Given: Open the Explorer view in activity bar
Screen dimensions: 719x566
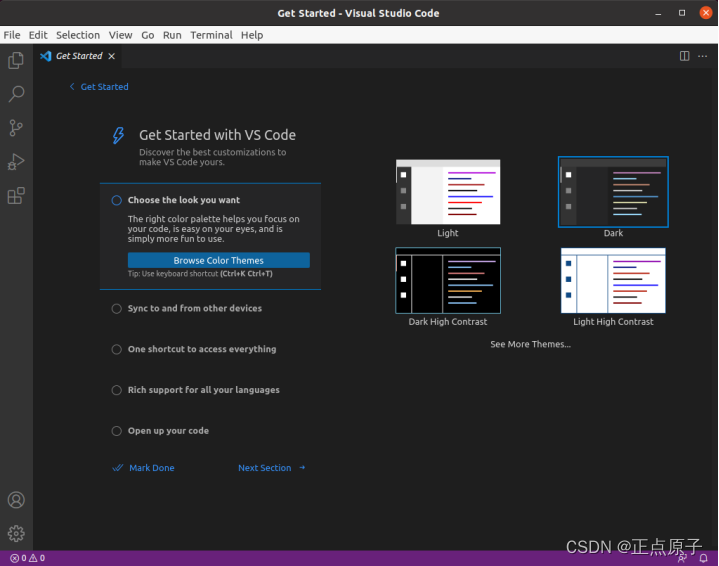Looking at the screenshot, I should (16, 60).
